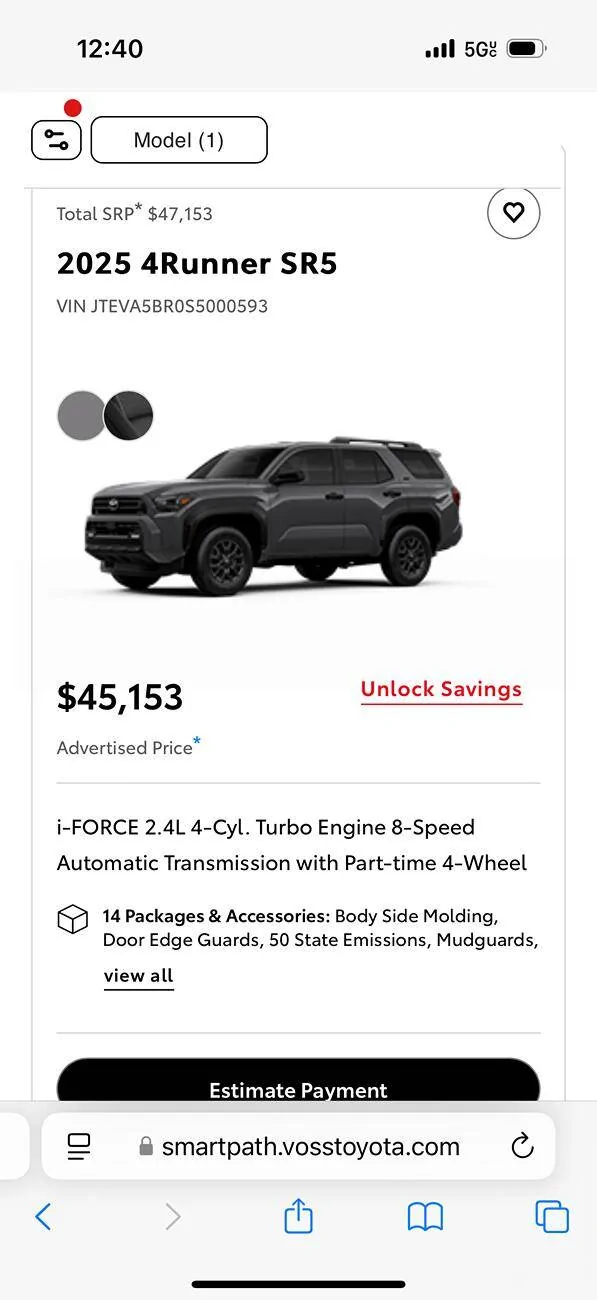
Task: Tap the padlock icon next to the URL
Action: point(147,1147)
